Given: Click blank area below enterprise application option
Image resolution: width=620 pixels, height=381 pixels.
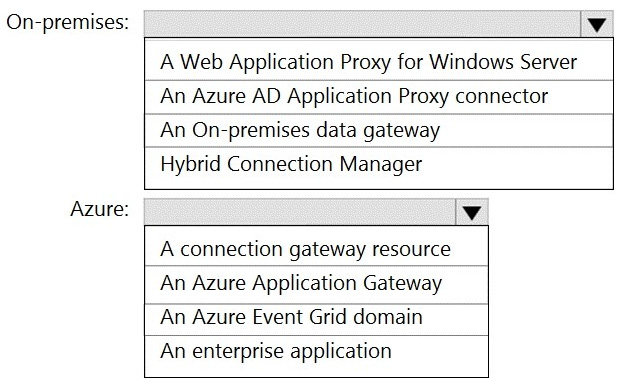Looking at the screenshot, I should tap(316, 372).
